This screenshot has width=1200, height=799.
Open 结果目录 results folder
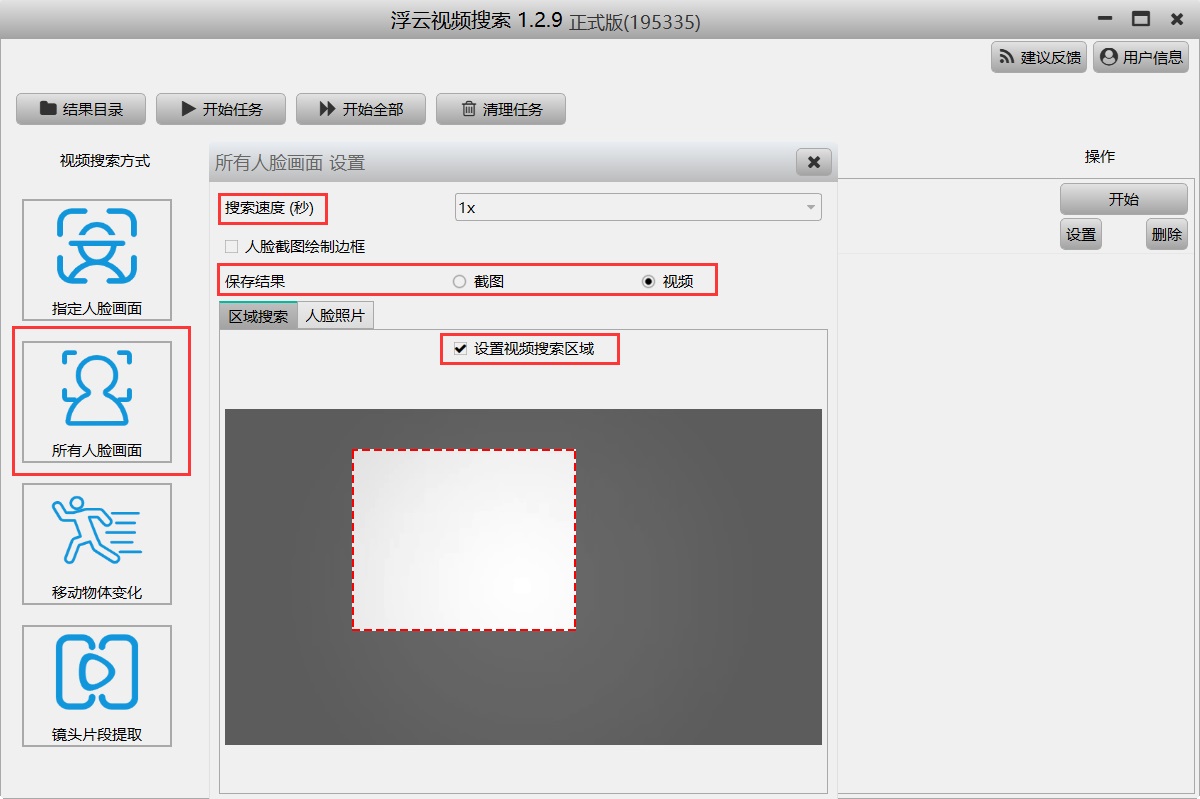(81, 109)
